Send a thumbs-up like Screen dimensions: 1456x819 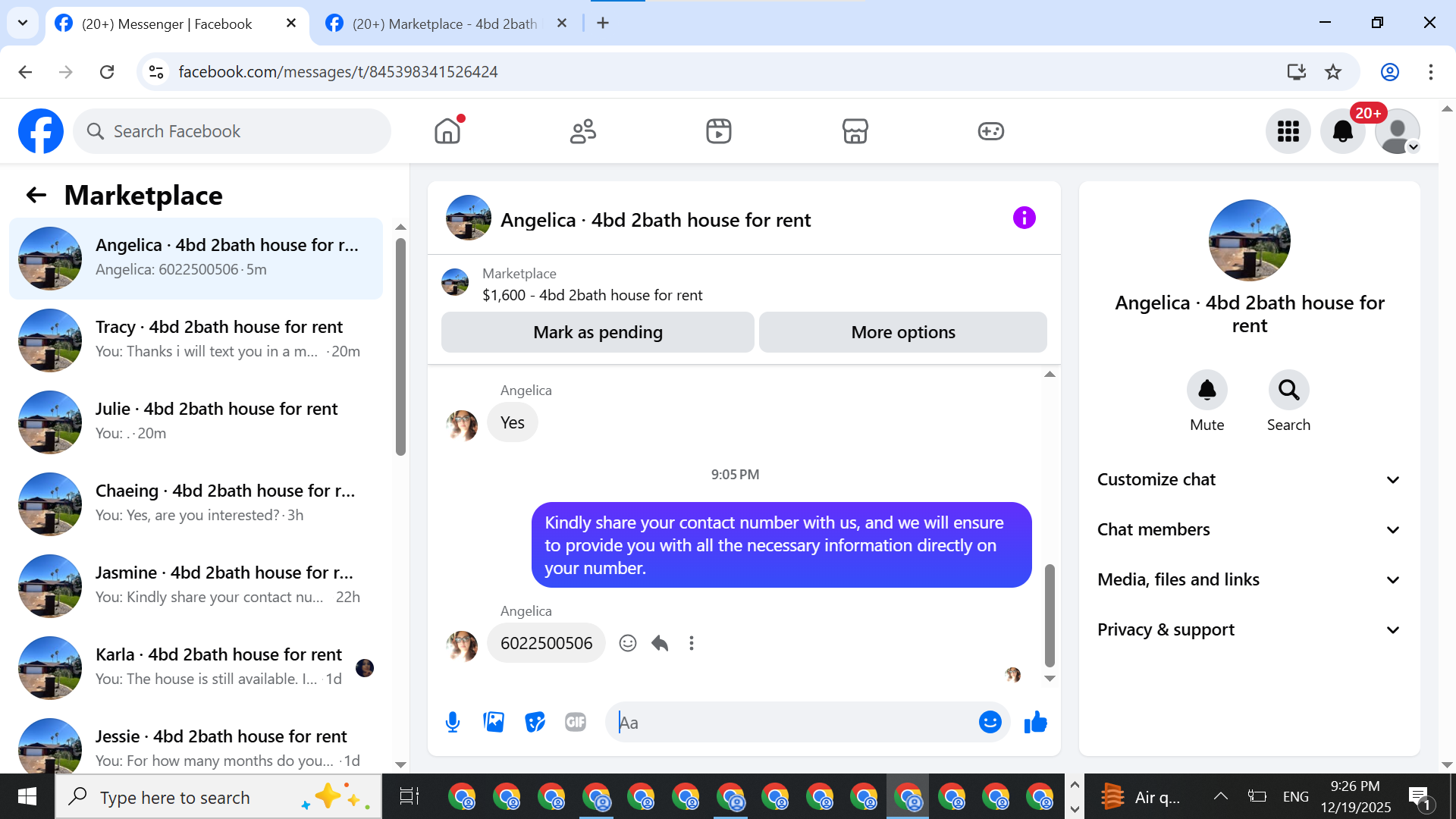pos(1035,722)
